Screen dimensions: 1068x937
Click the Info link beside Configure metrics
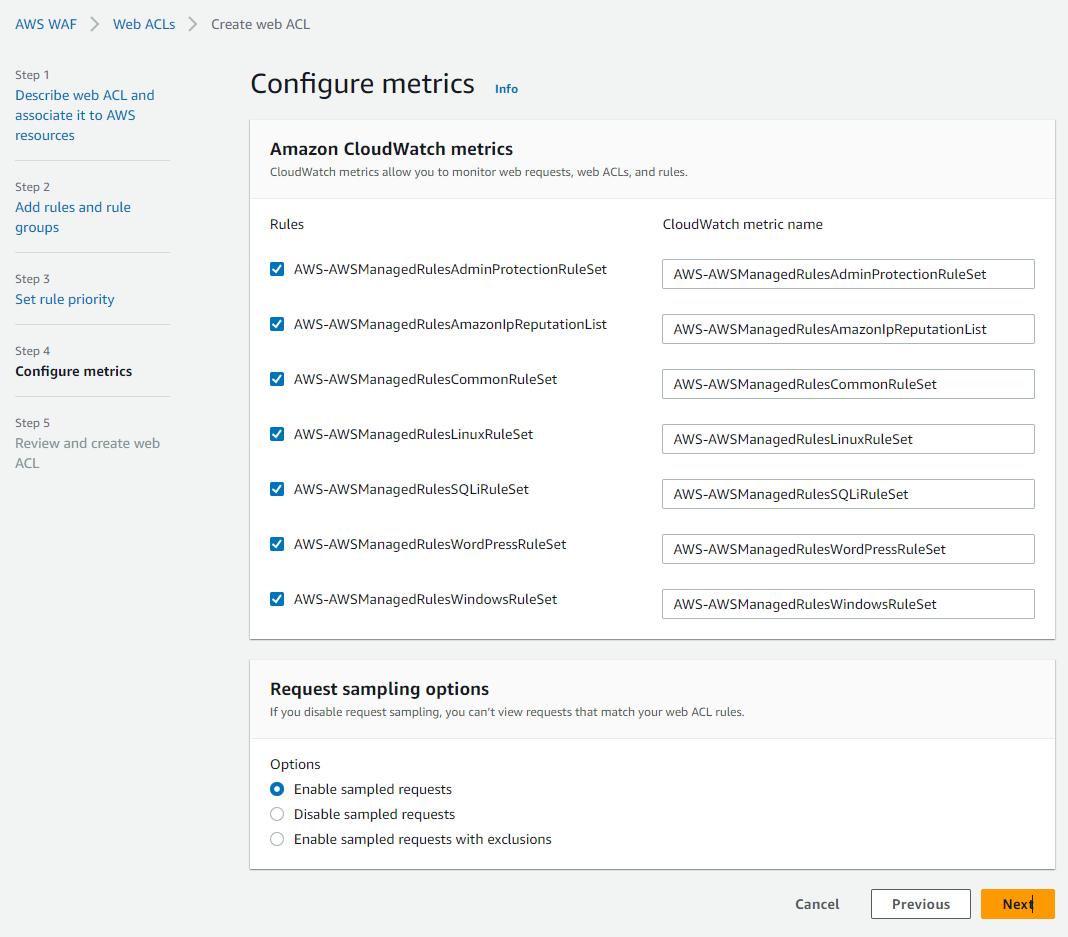[506, 89]
